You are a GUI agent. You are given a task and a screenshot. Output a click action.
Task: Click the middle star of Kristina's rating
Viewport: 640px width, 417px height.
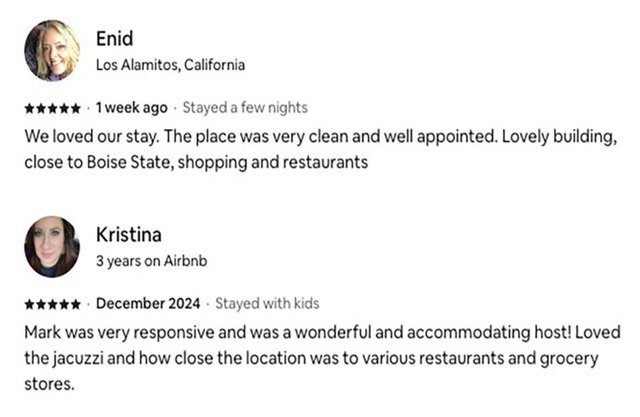[52, 304]
